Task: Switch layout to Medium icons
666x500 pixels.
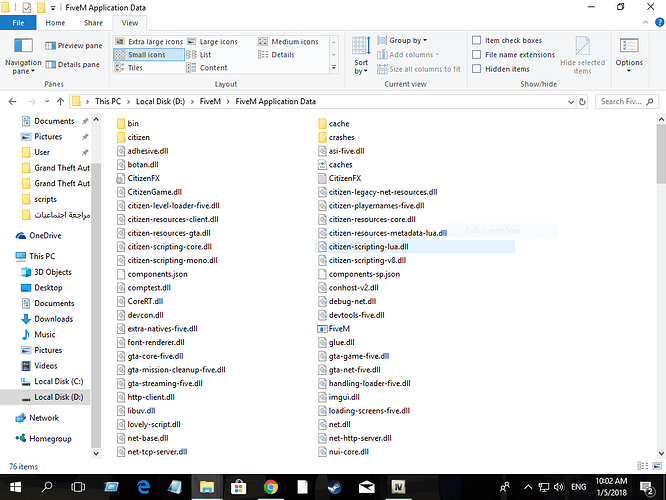Action: pyautogui.click(x=289, y=42)
